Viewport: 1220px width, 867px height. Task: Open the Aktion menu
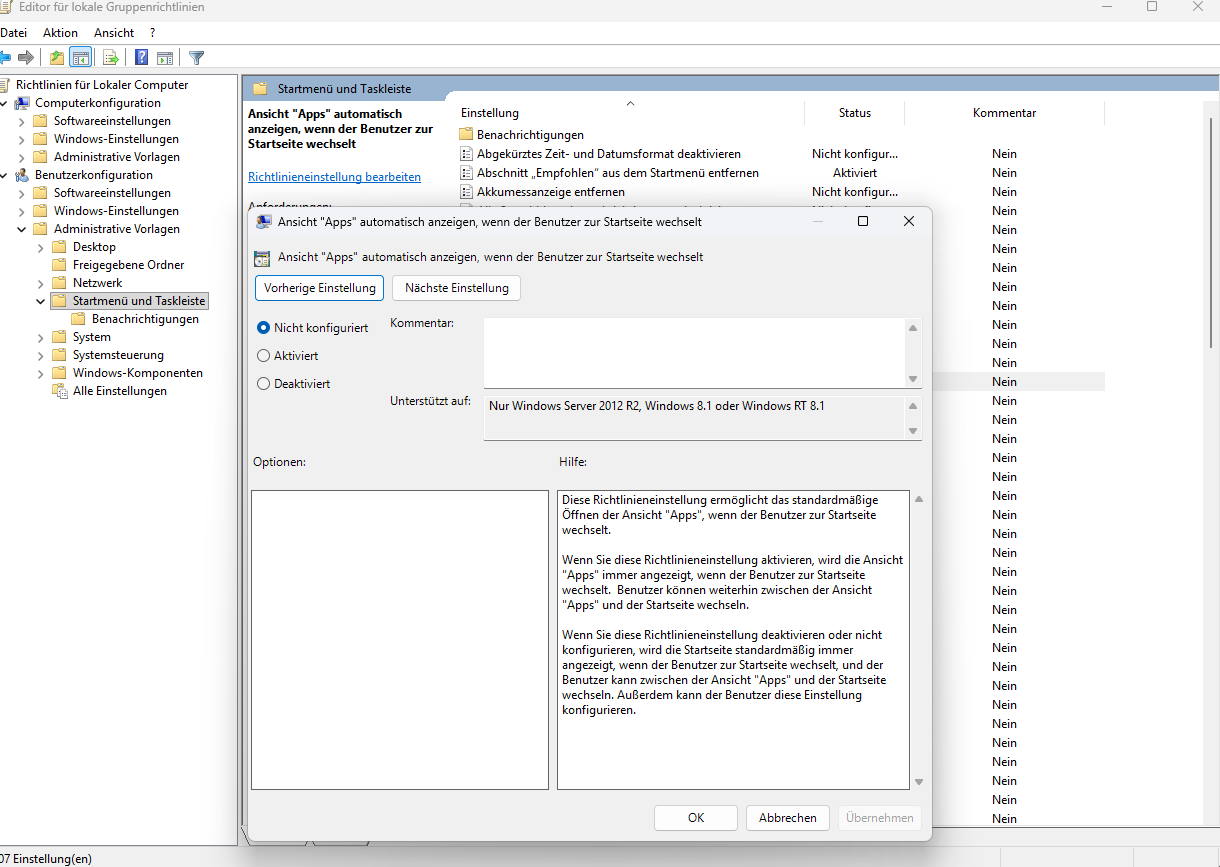pos(60,32)
